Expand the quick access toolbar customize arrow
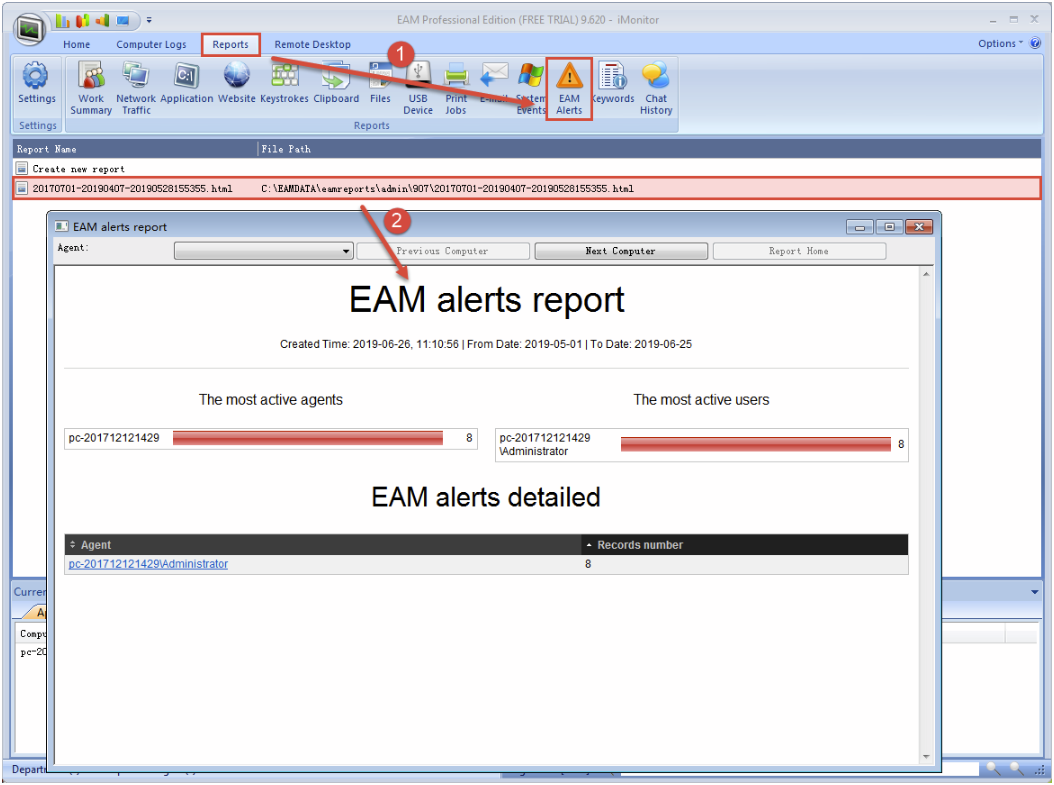The image size is (1054, 785). [x=149, y=21]
